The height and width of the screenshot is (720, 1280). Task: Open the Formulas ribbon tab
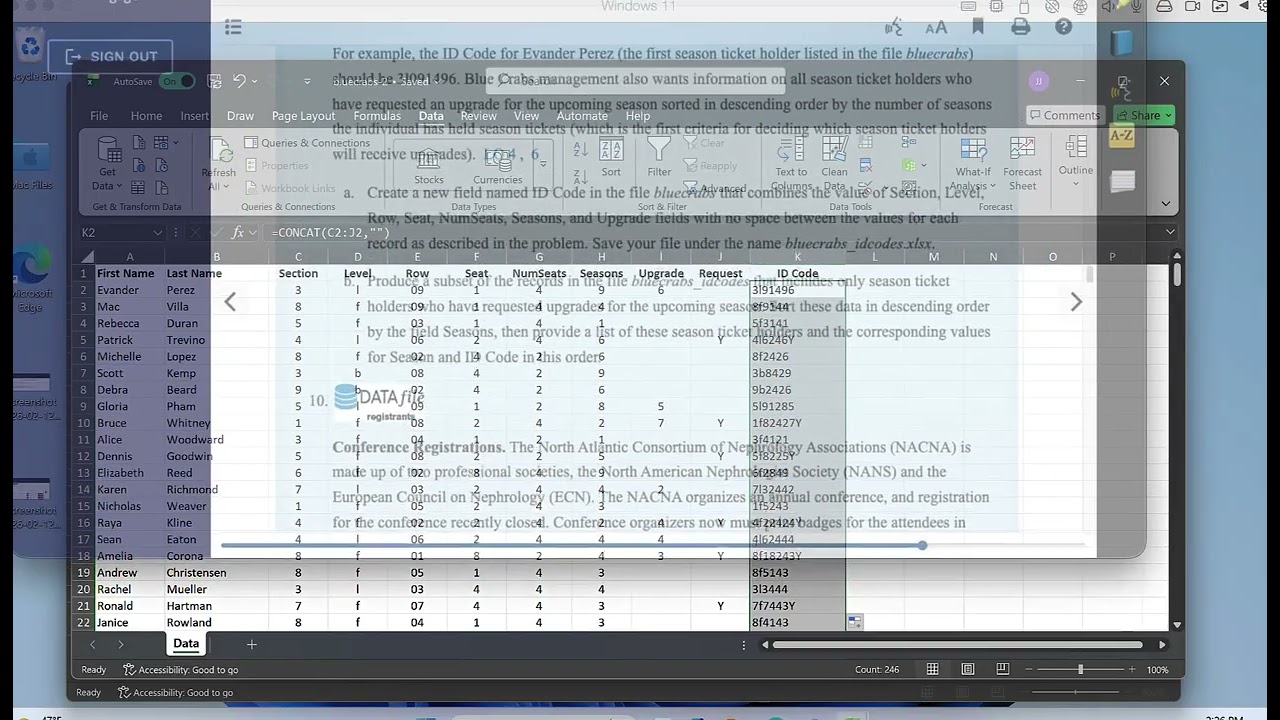(377, 116)
